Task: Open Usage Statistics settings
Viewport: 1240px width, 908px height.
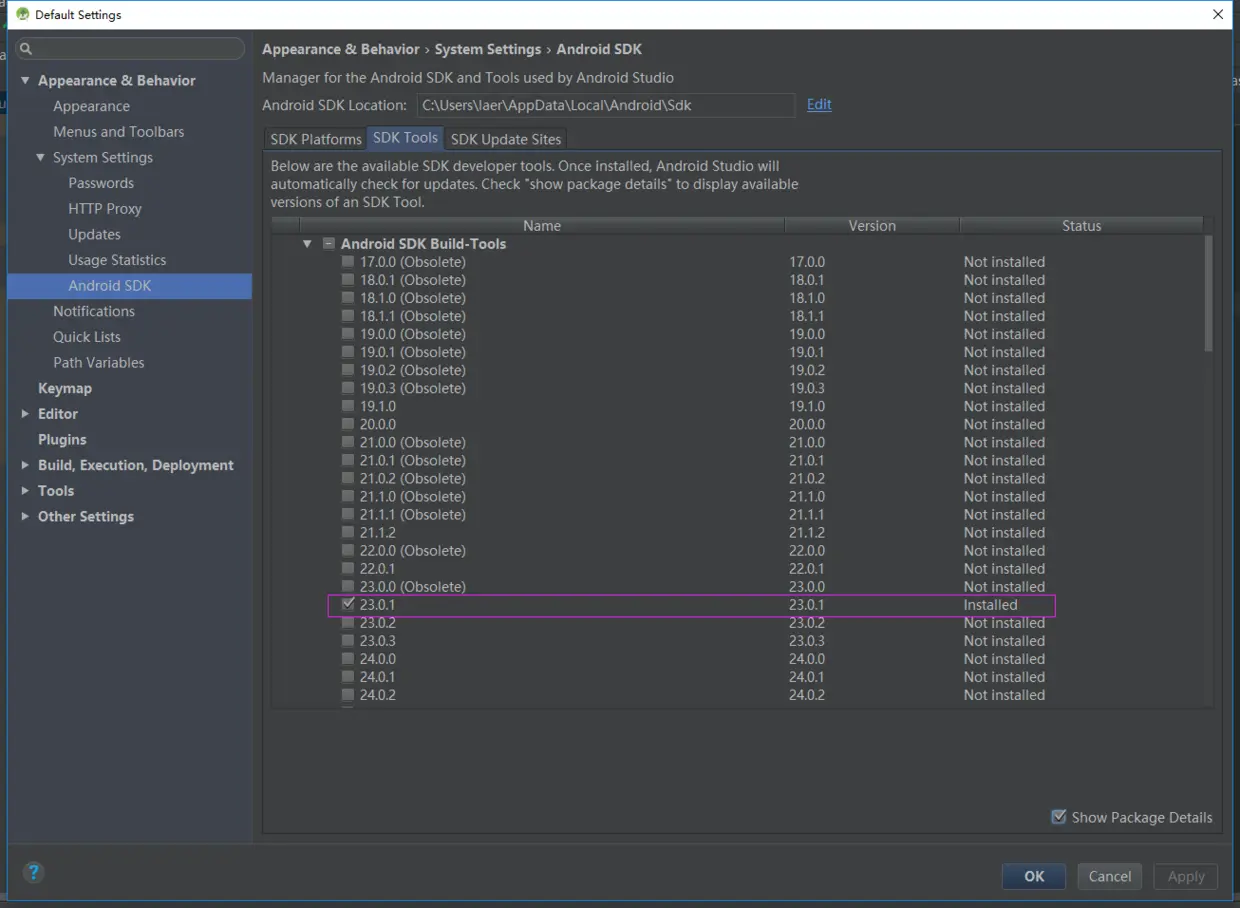Action: click(x=117, y=260)
